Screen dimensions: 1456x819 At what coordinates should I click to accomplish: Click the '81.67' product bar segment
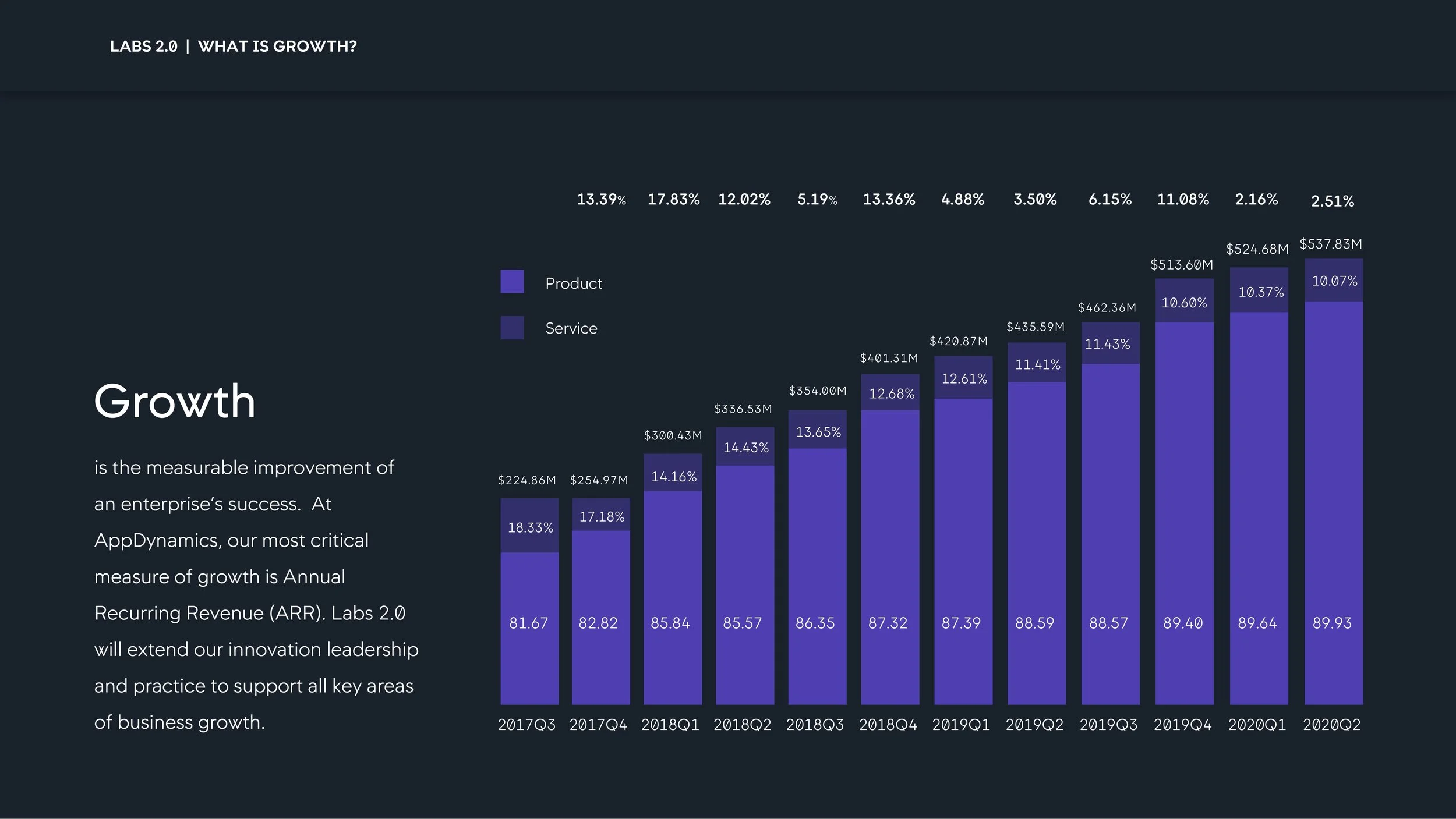click(529, 629)
